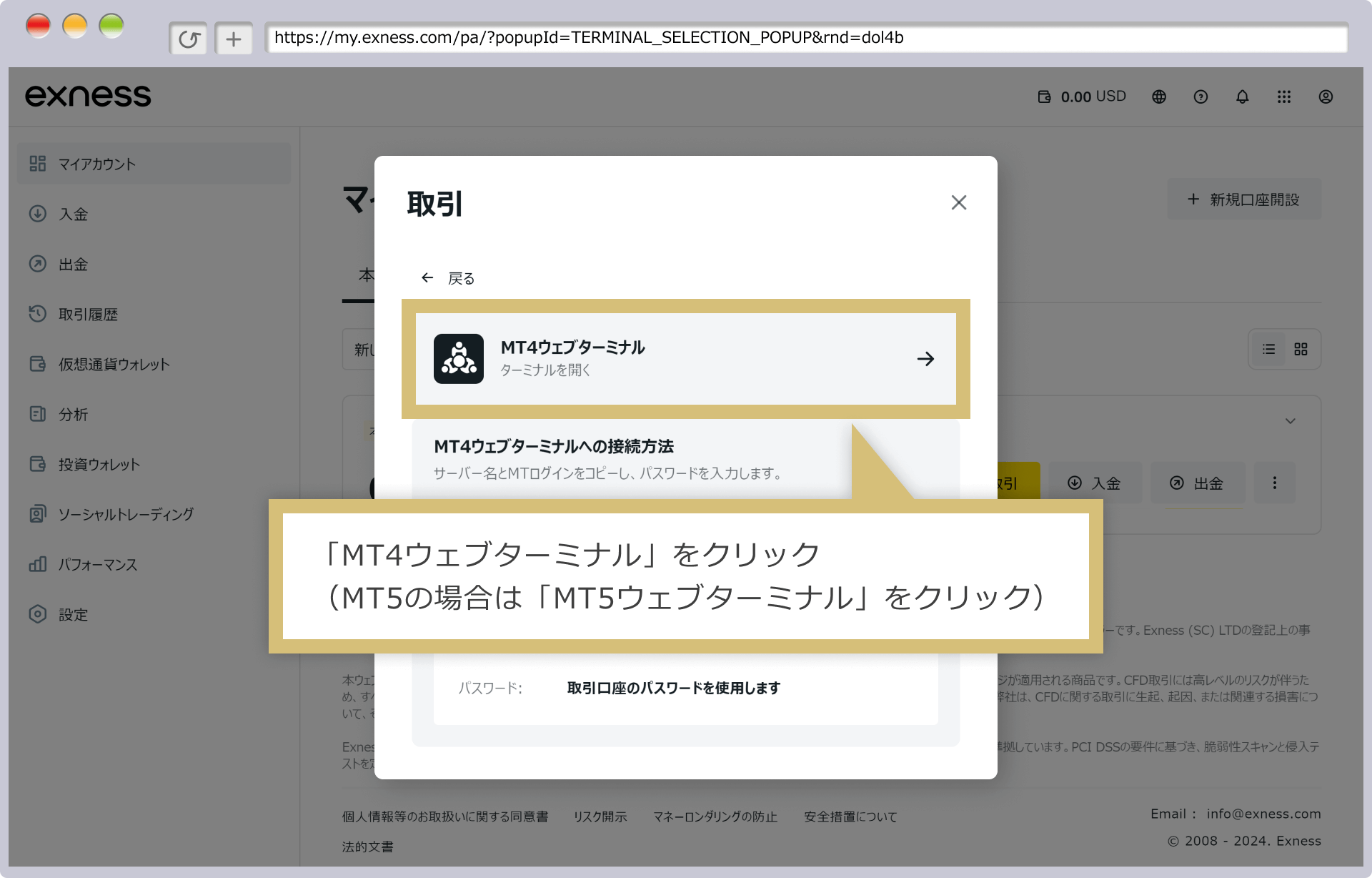Open the language globe icon
Image resolution: width=1372 pixels, height=878 pixels.
(x=1159, y=97)
